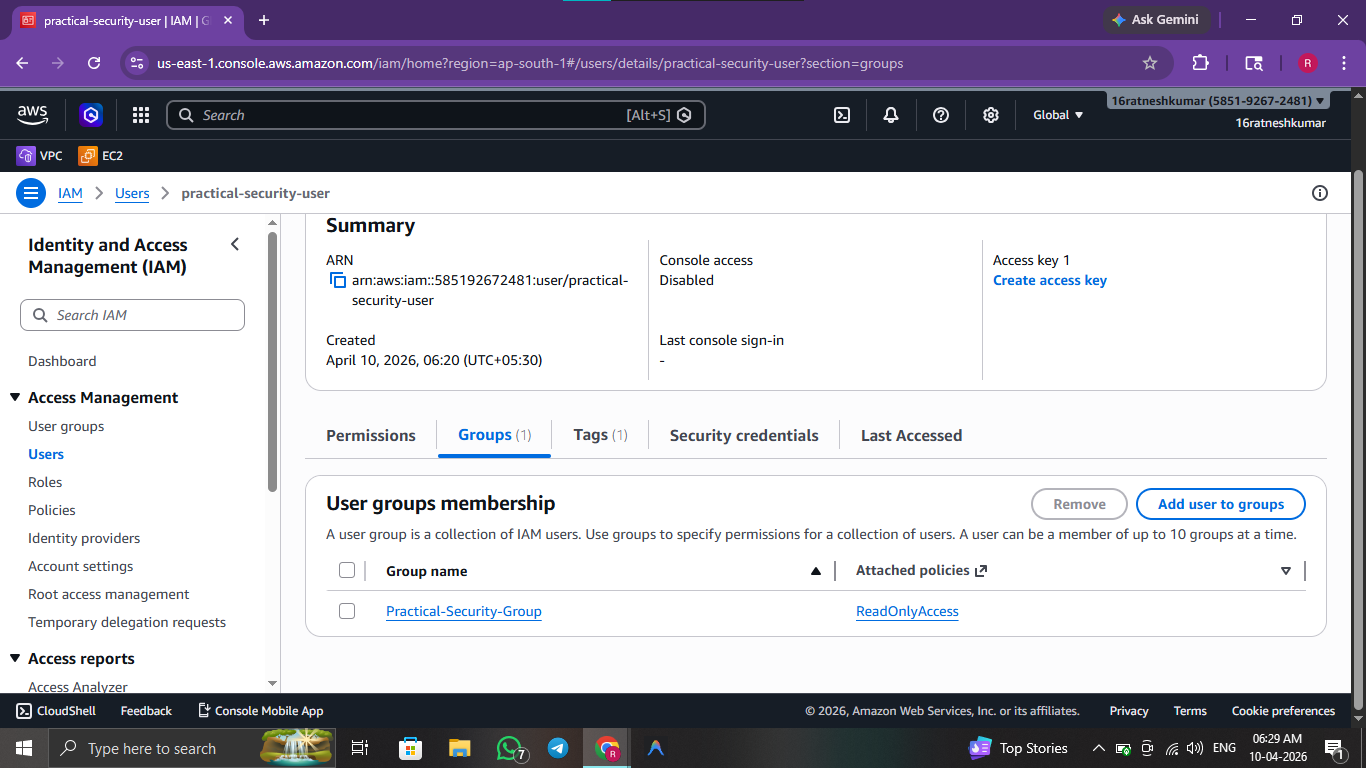Open the Chrome extensions puzzle icon

[1201, 63]
